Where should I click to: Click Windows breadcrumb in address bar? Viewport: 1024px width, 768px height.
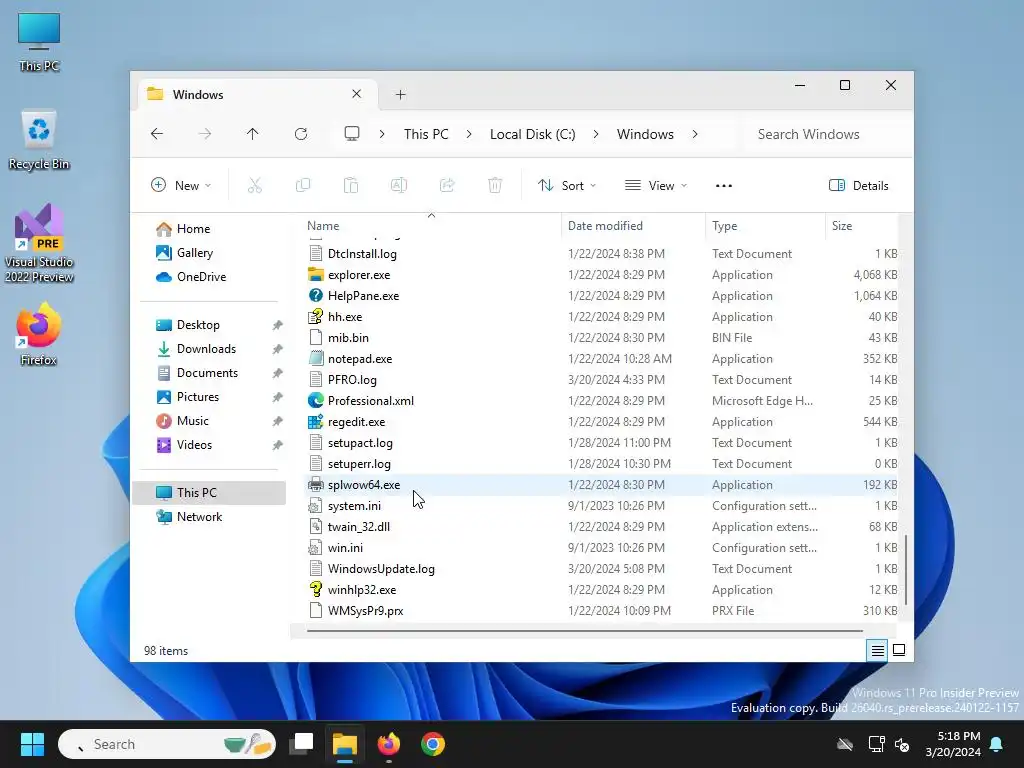pos(645,134)
